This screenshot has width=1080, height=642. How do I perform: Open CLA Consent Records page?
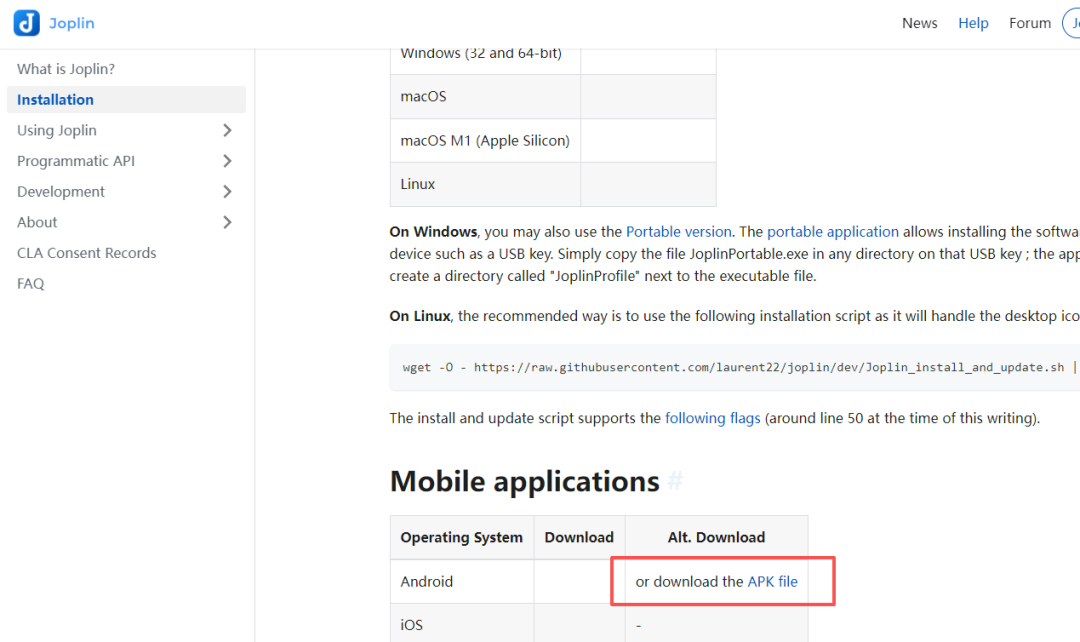point(87,253)
